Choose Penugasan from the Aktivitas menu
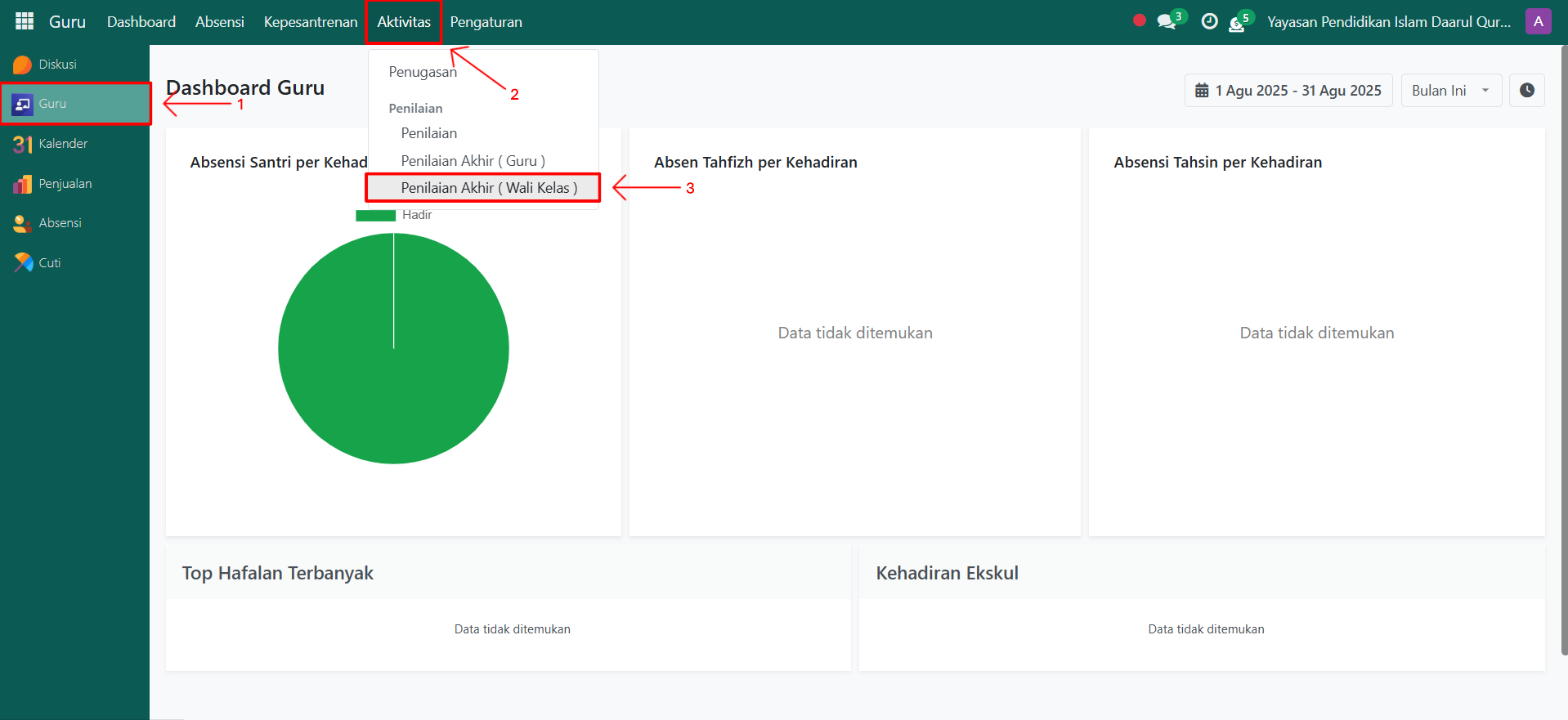This screenshot has height=720, width=1568. coord(422,72)
